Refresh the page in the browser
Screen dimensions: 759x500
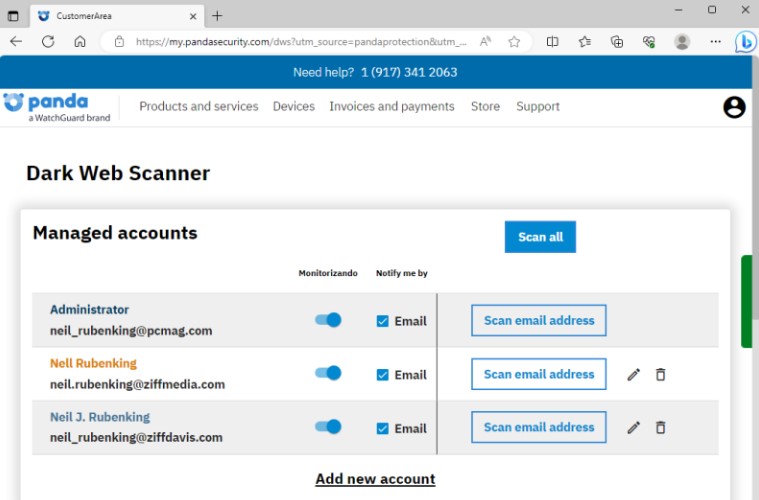[x=48, y=42]
